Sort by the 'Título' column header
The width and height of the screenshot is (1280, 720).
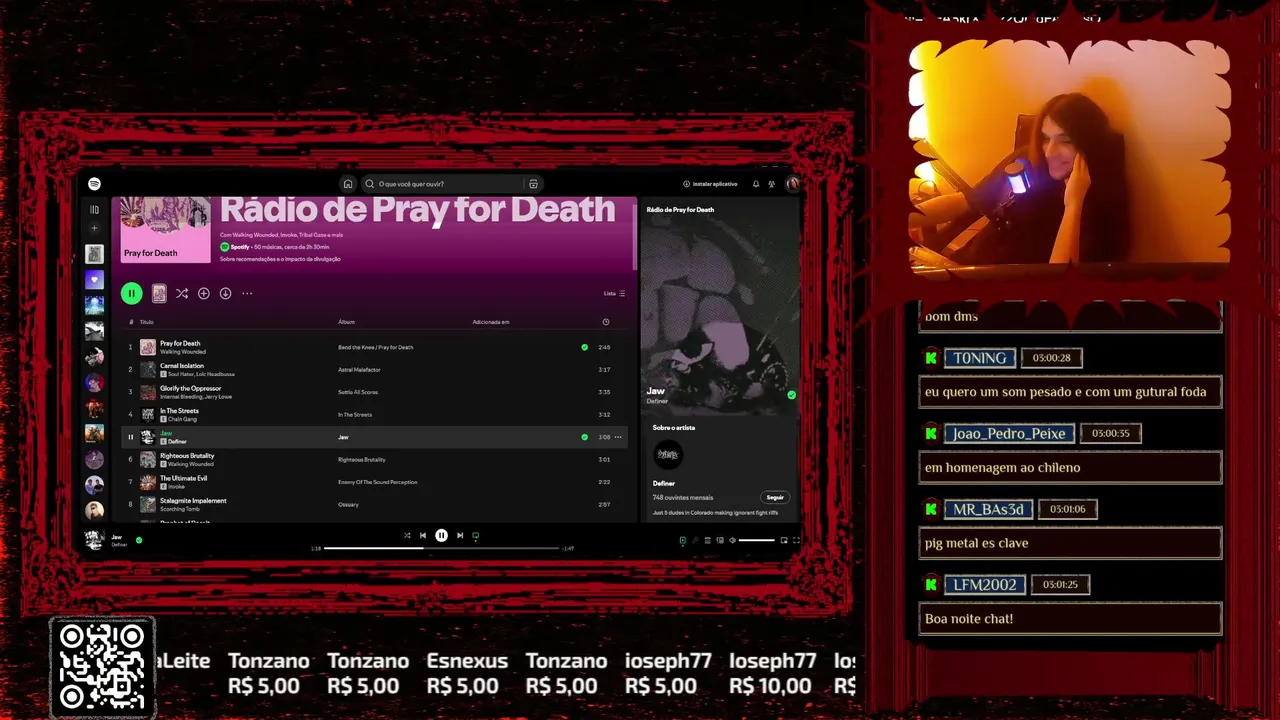pos(147,322)
